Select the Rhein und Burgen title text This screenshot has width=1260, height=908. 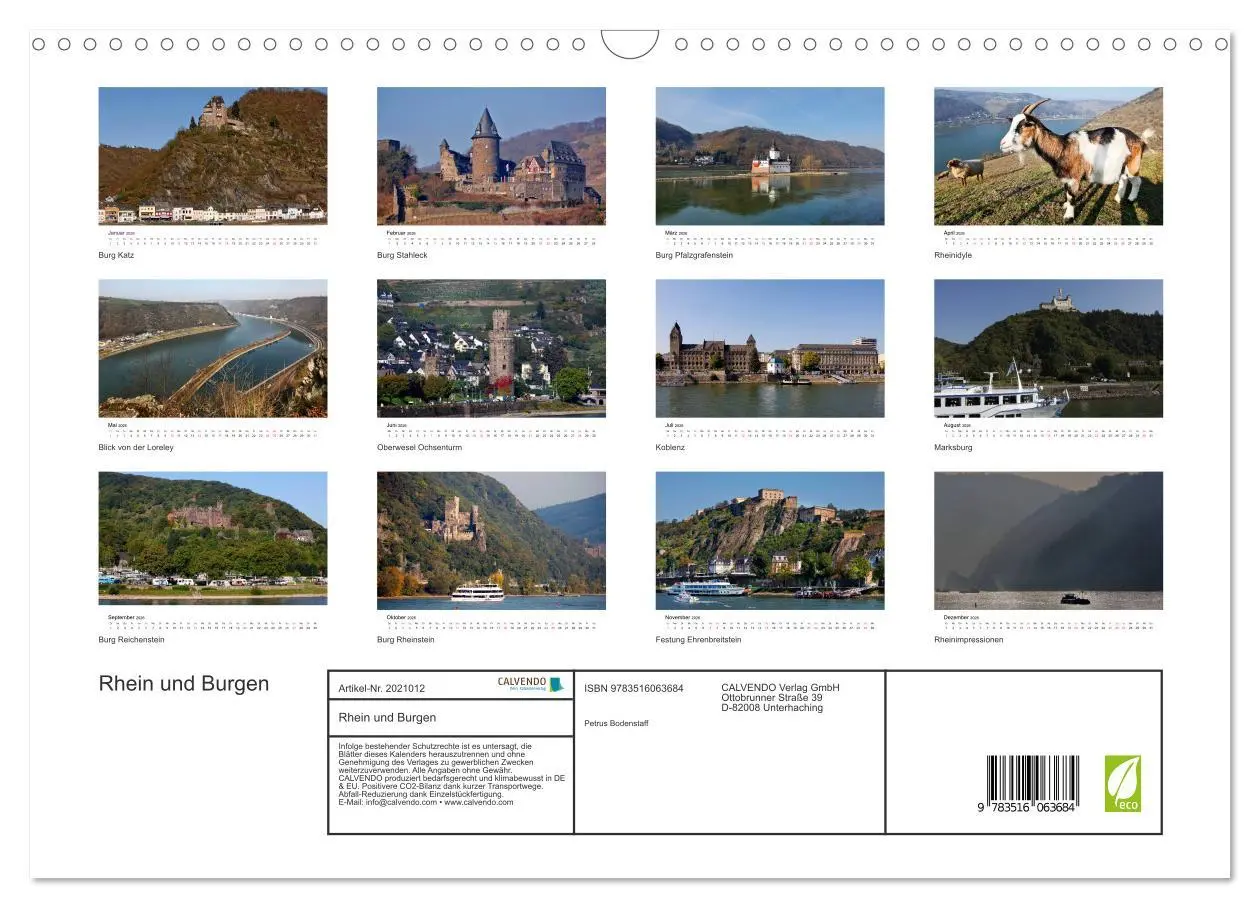(x=183, y=684)
